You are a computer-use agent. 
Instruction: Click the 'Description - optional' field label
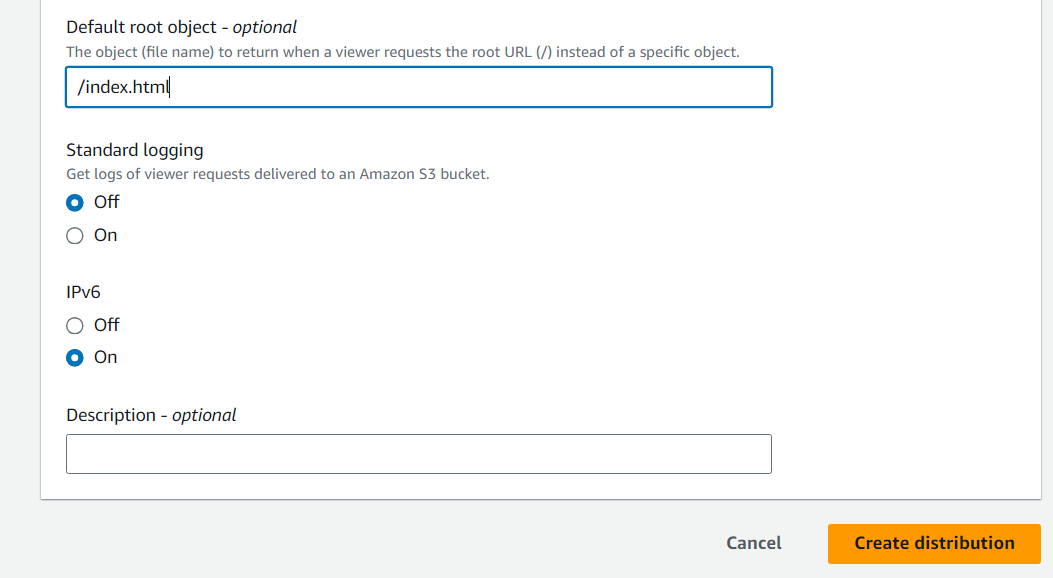(151, 415)
